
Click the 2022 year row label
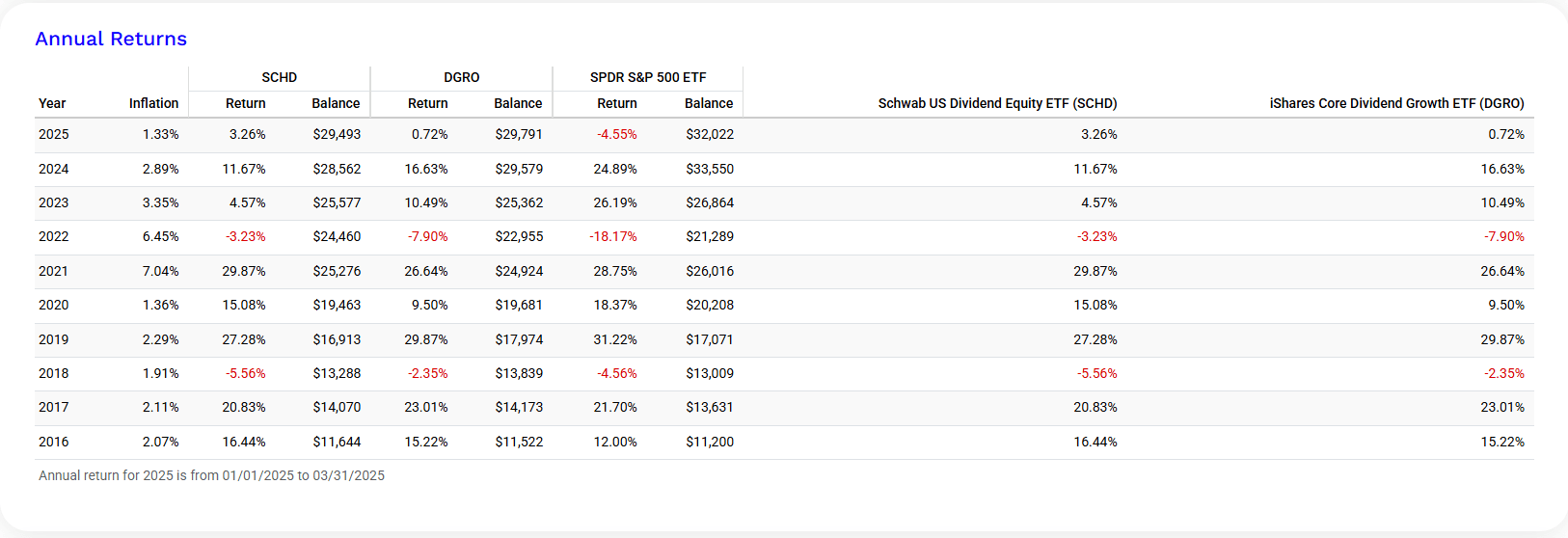(x=54, y=236)
